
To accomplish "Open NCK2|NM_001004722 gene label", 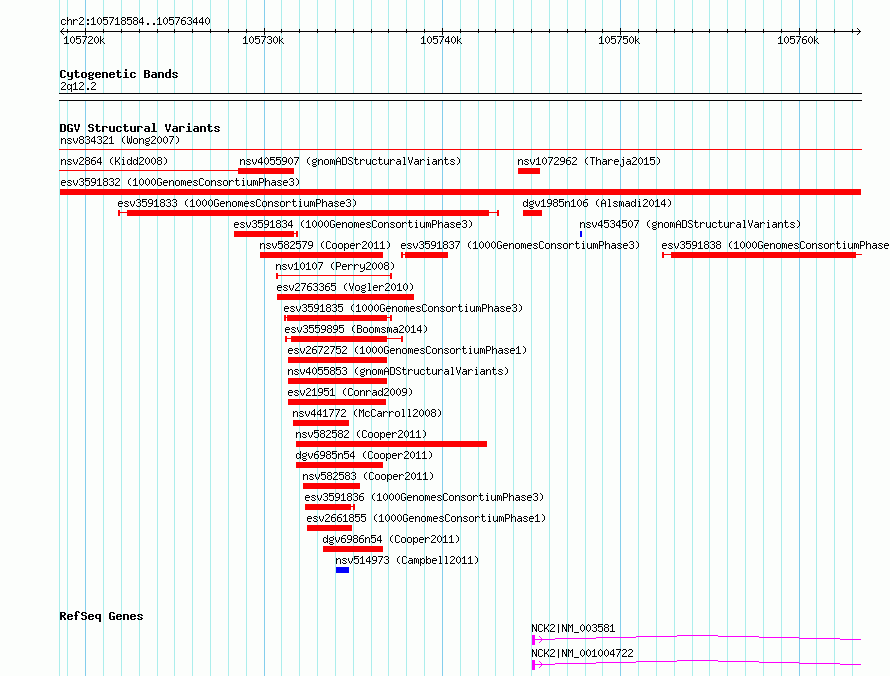I will (582, 653).
